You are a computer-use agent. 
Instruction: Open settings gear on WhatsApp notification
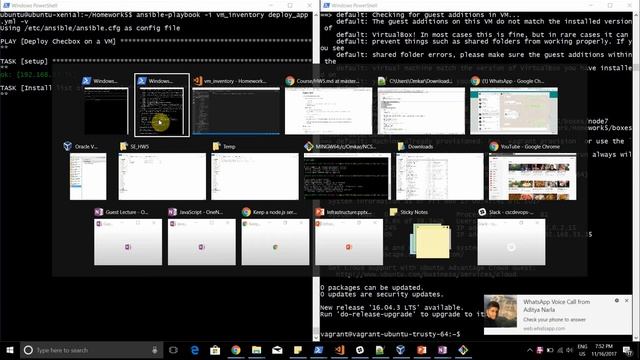coord(616,300)
